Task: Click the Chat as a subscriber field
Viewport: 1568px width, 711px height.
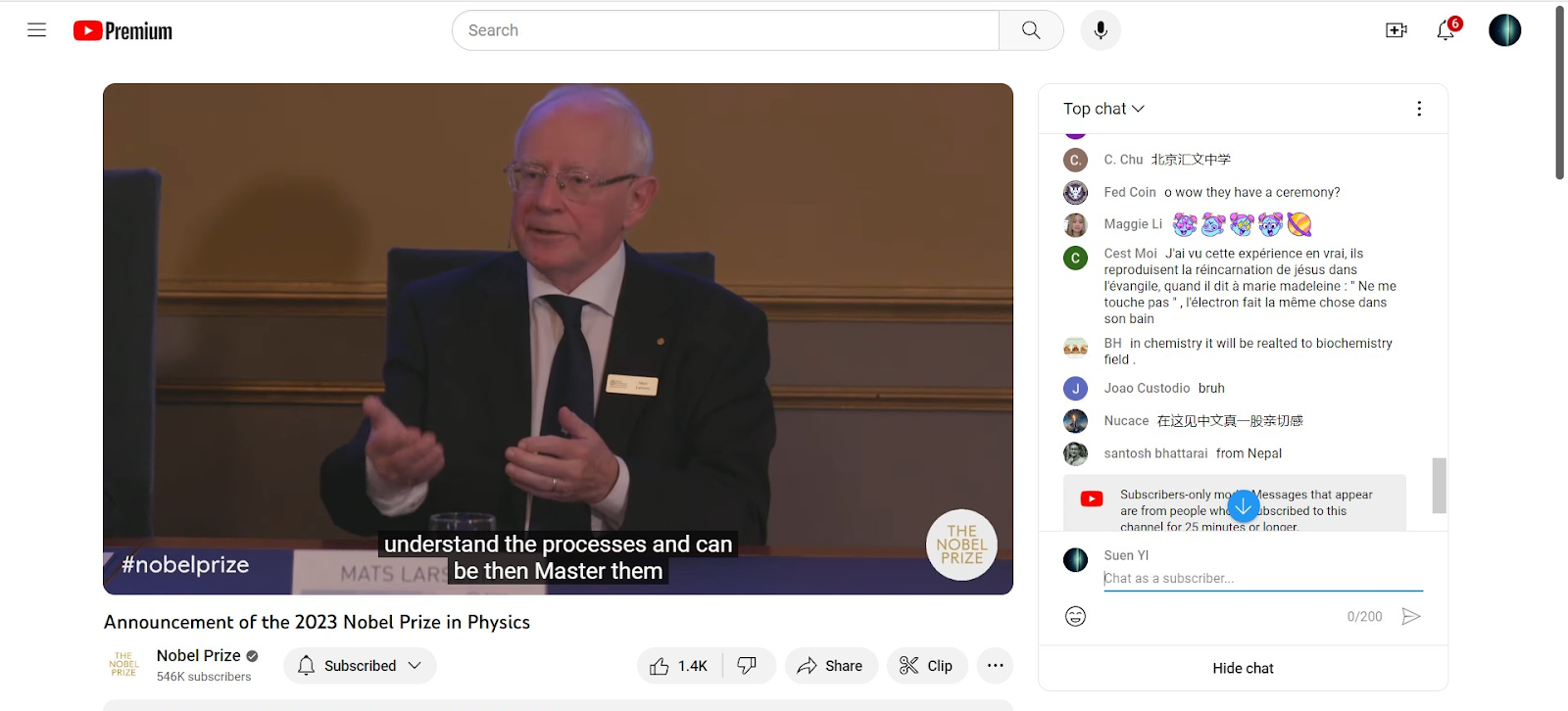Action: point(1262,579)
